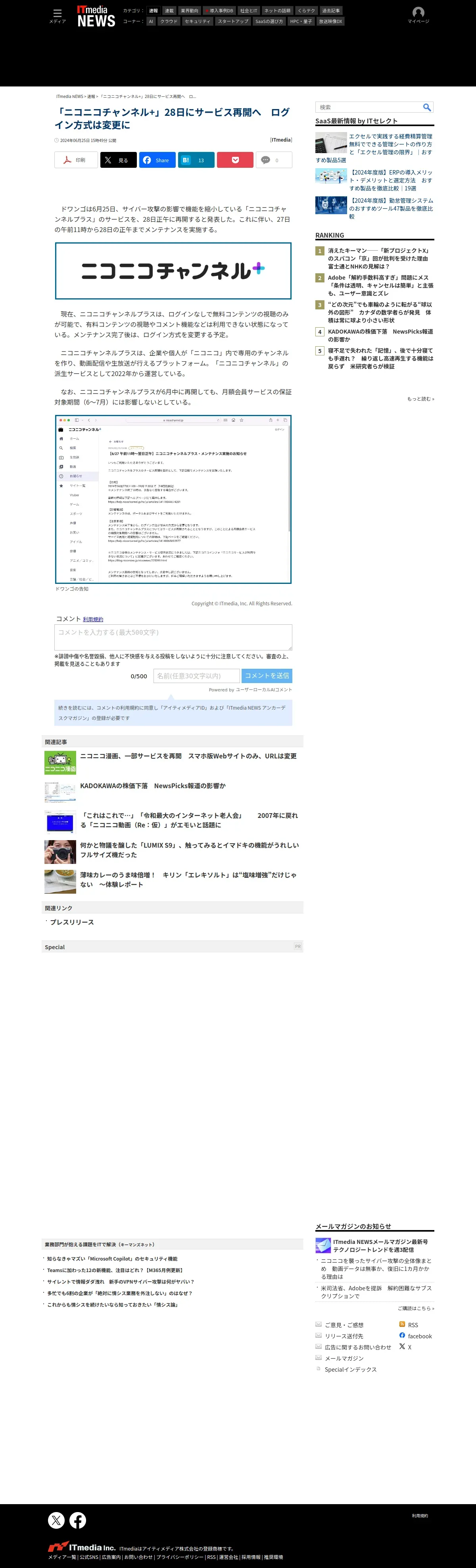Image resolution: width=476 pixels, height=1568 pixels.
Task: Select the 速報 category tab
Action: [x=154, y=10]
